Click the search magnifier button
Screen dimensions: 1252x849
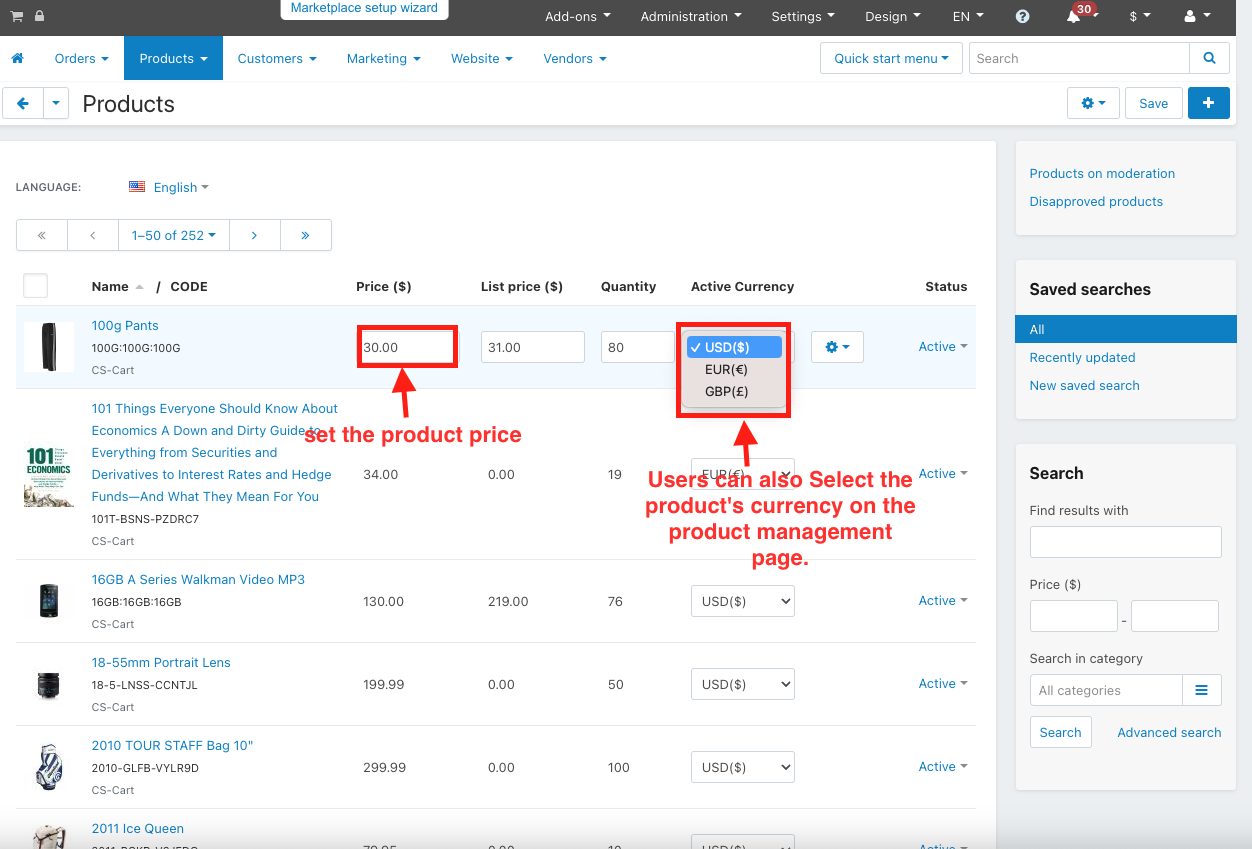coord(1209,58)
